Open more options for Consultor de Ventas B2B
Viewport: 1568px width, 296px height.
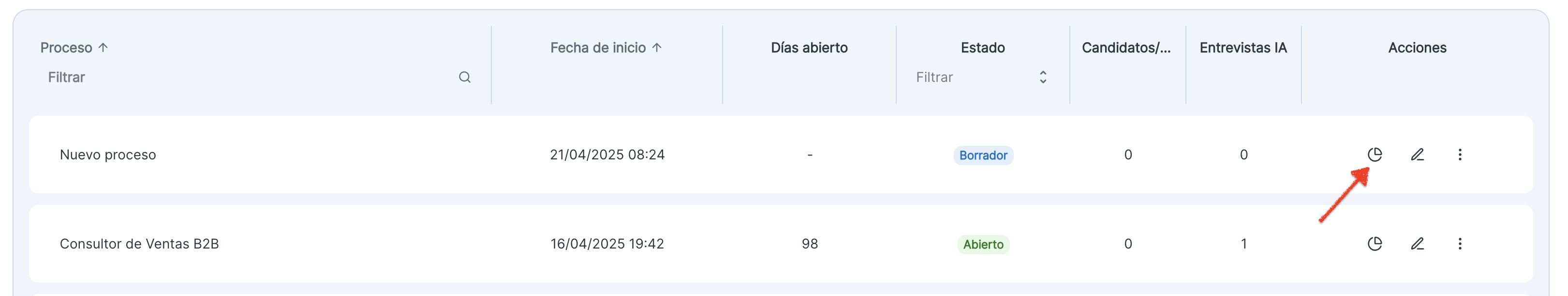(x=1460, y=244)
